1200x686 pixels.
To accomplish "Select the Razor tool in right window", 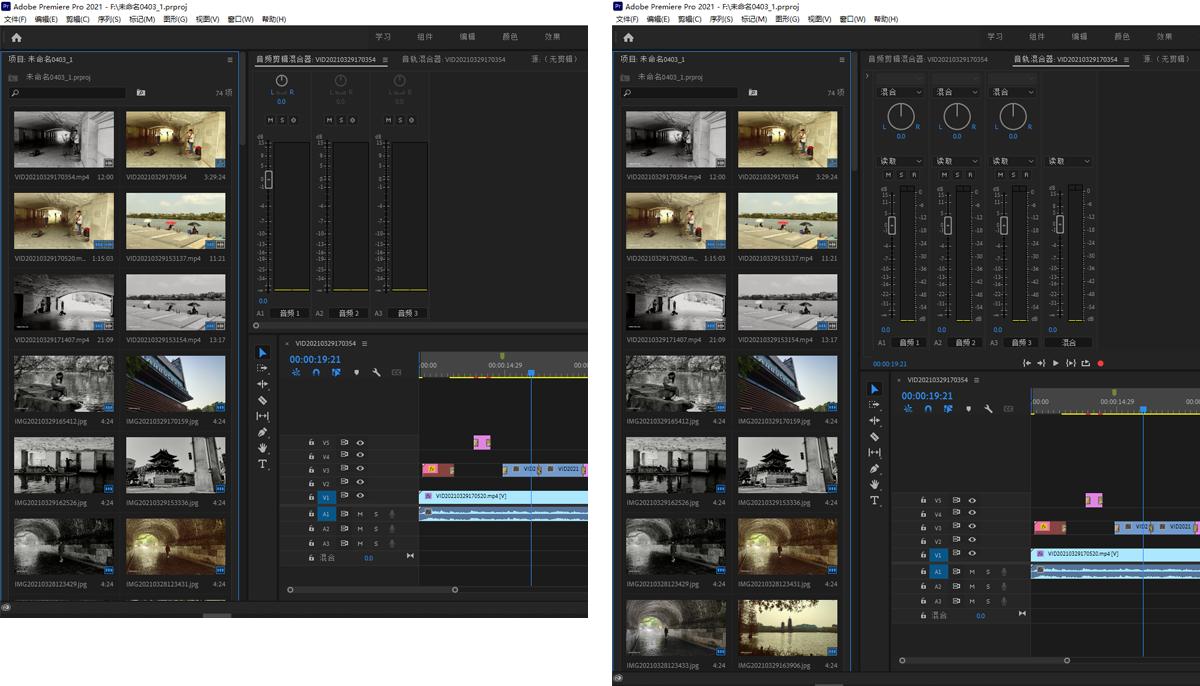I will pos(874,437).
